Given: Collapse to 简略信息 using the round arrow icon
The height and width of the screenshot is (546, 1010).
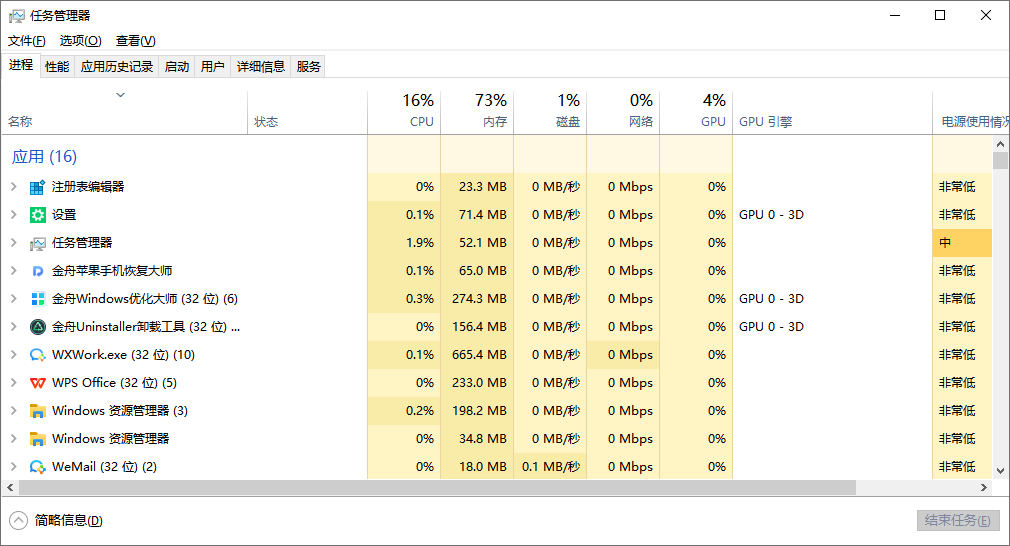Looking at the screenshot, I should point(19,520).
